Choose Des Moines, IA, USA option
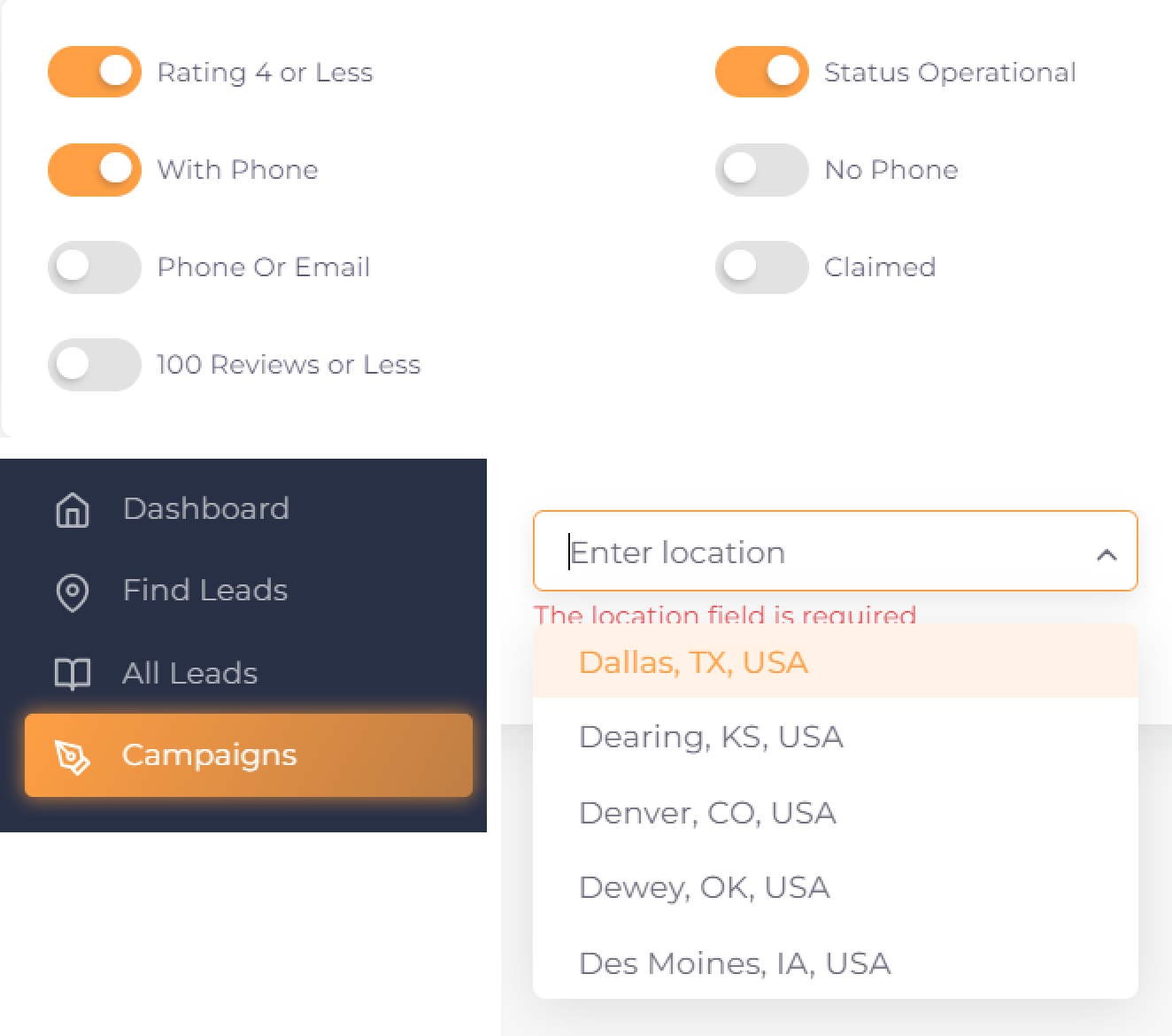 click(734, 963)
